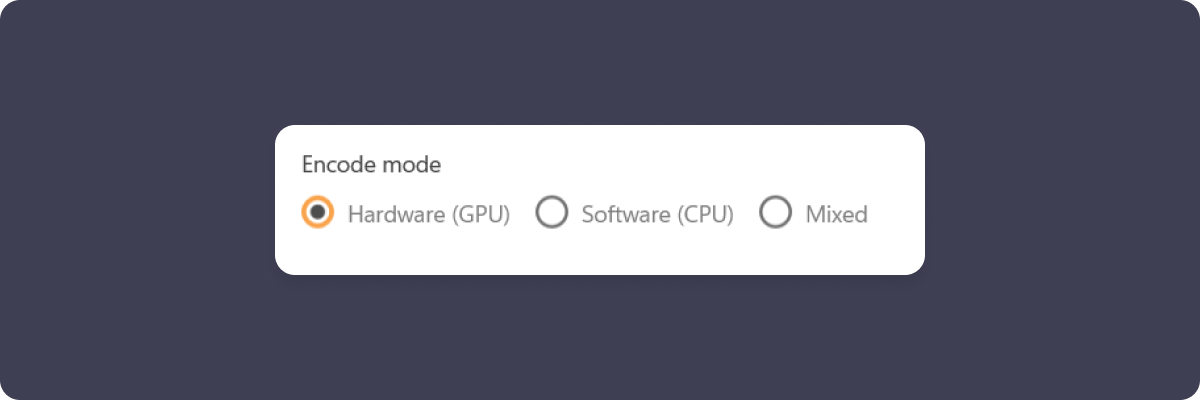Click the "Encode mode" heading
The image size is (1200, 400).
[371, 164]
